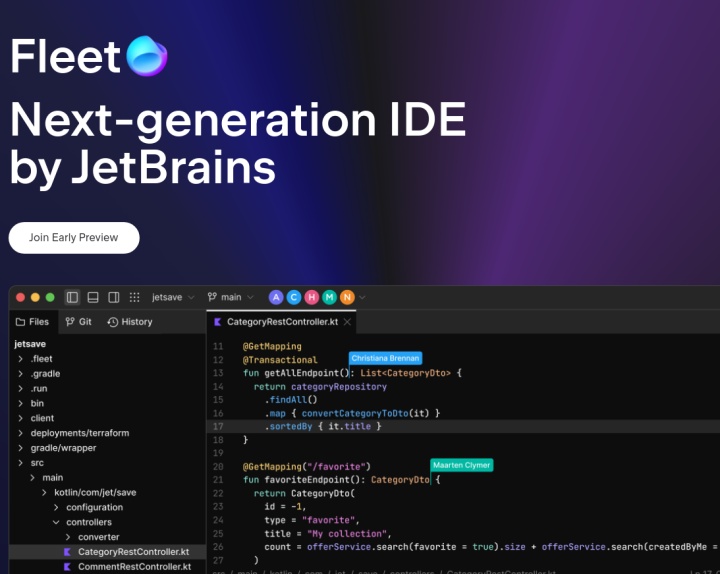This screenshot has width=720, height=574.
Task: Click the Kotlin icon beside CategoryRestController.kt in tree
Action: [68, 552]
